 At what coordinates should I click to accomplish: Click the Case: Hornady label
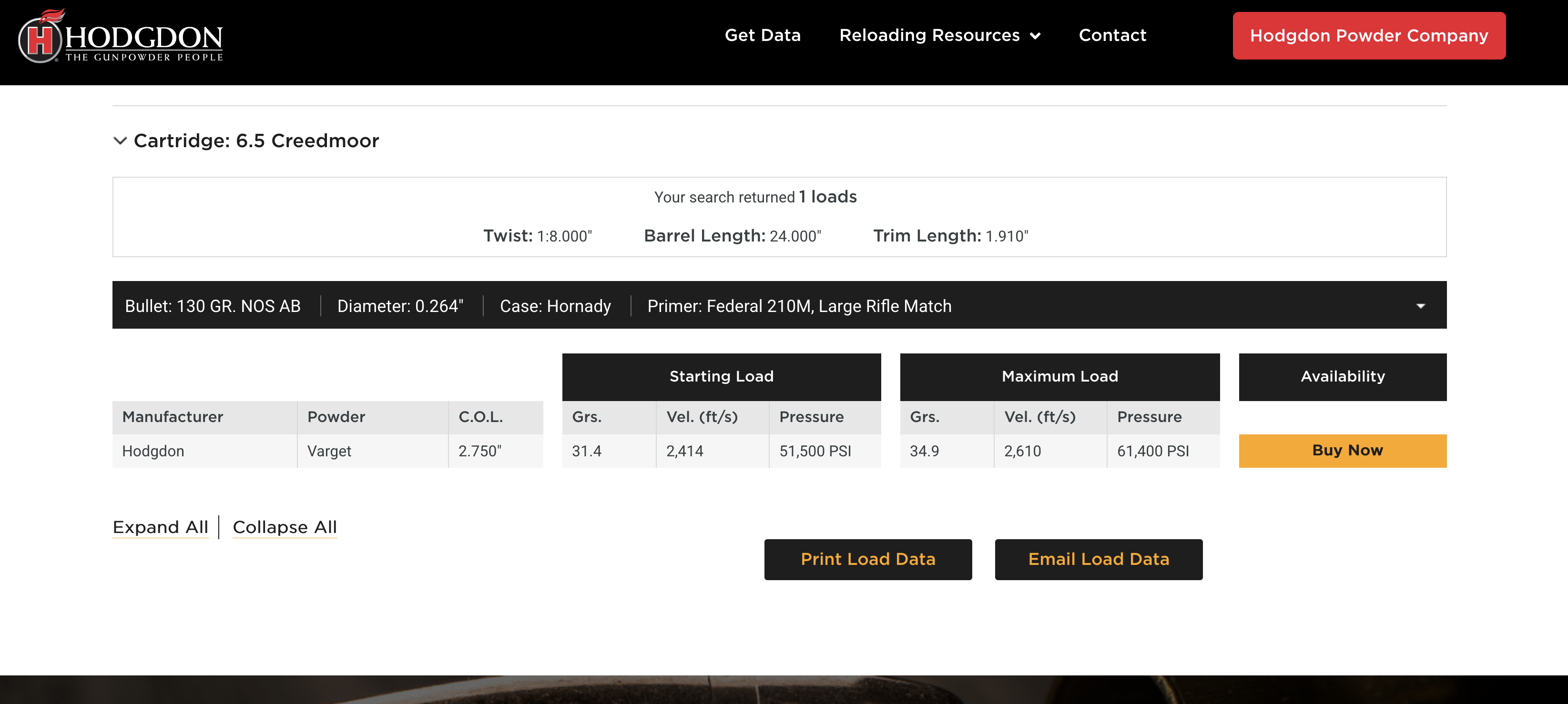click(x=555, y=306)
